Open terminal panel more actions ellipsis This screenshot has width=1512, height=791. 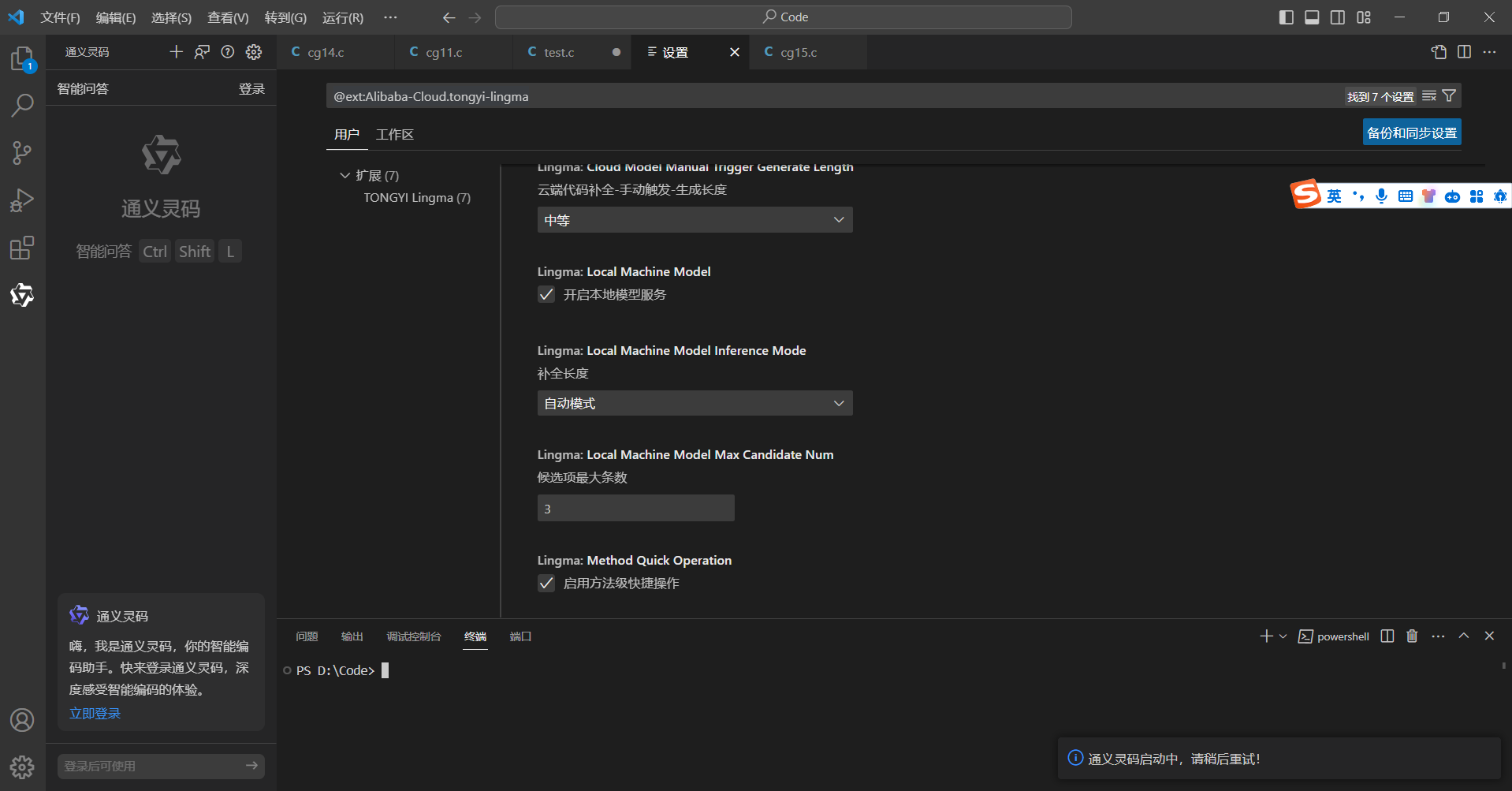(x=1438, y=636)
